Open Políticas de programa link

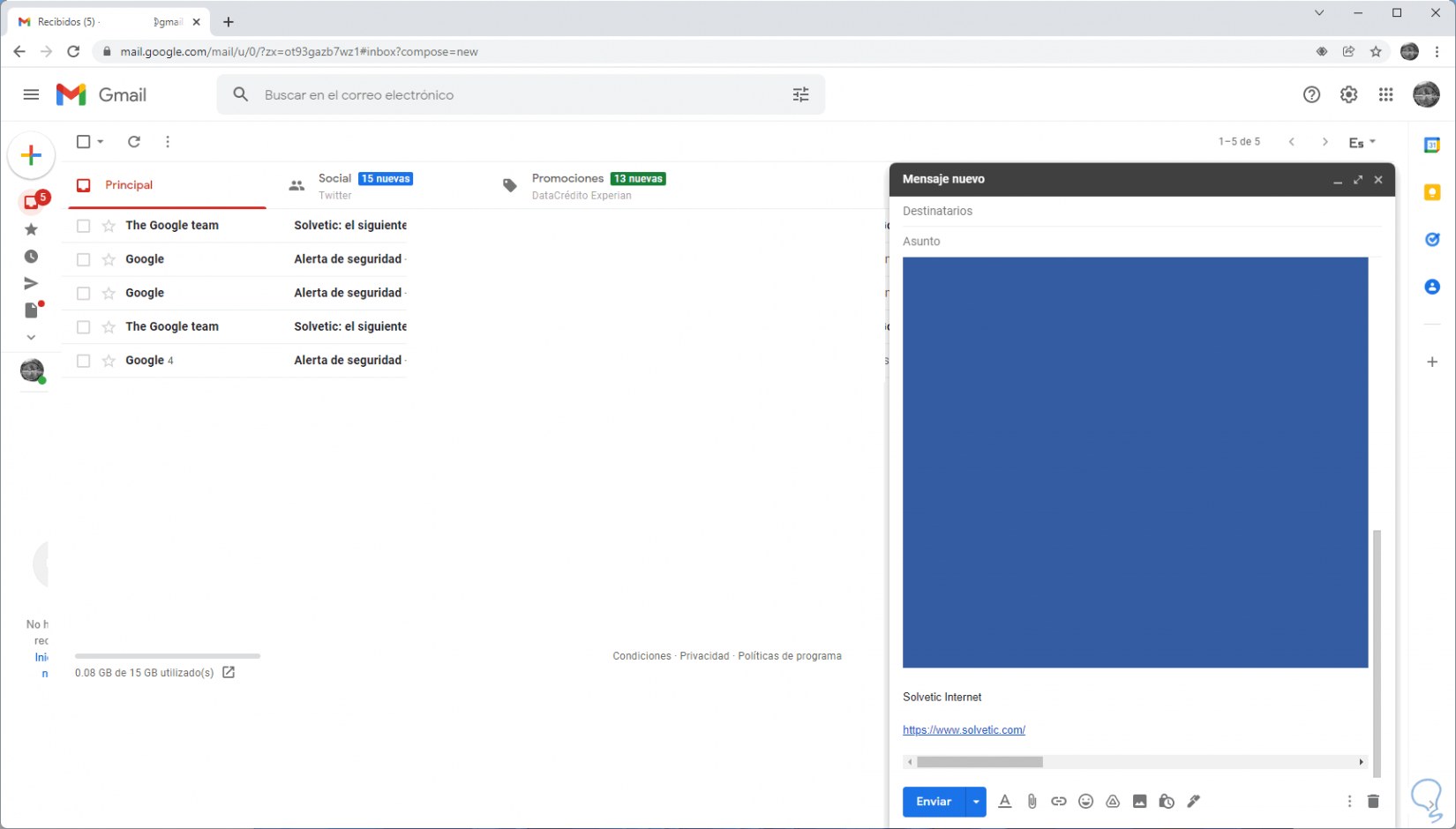(x=790, y=656)
